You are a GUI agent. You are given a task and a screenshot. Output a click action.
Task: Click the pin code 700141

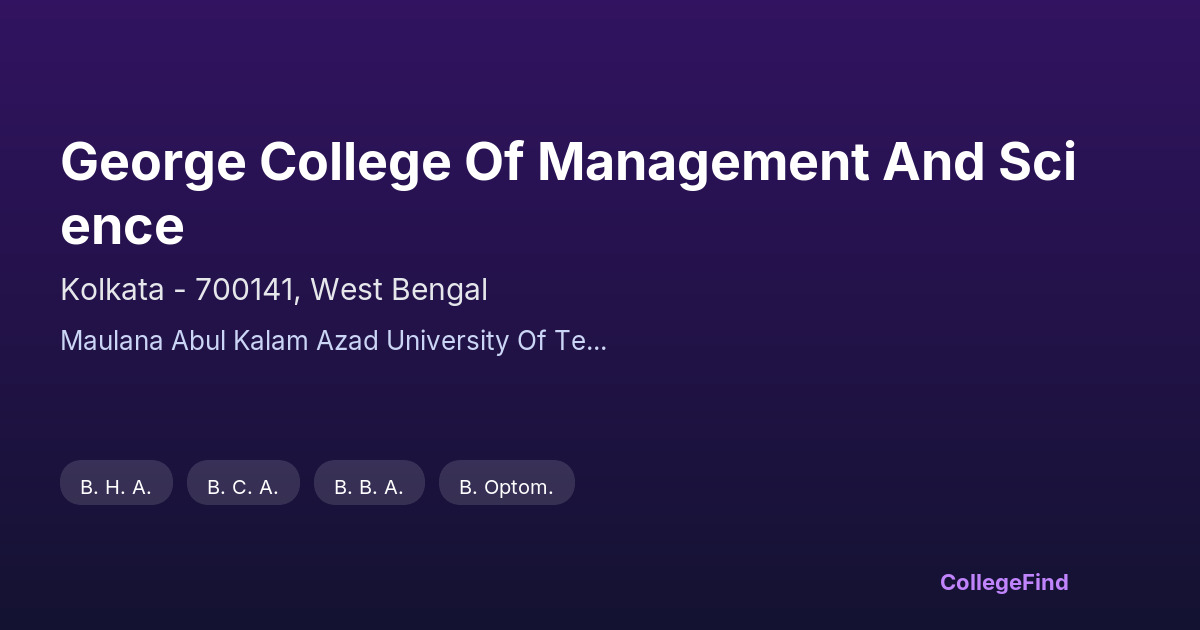(246, 290)
